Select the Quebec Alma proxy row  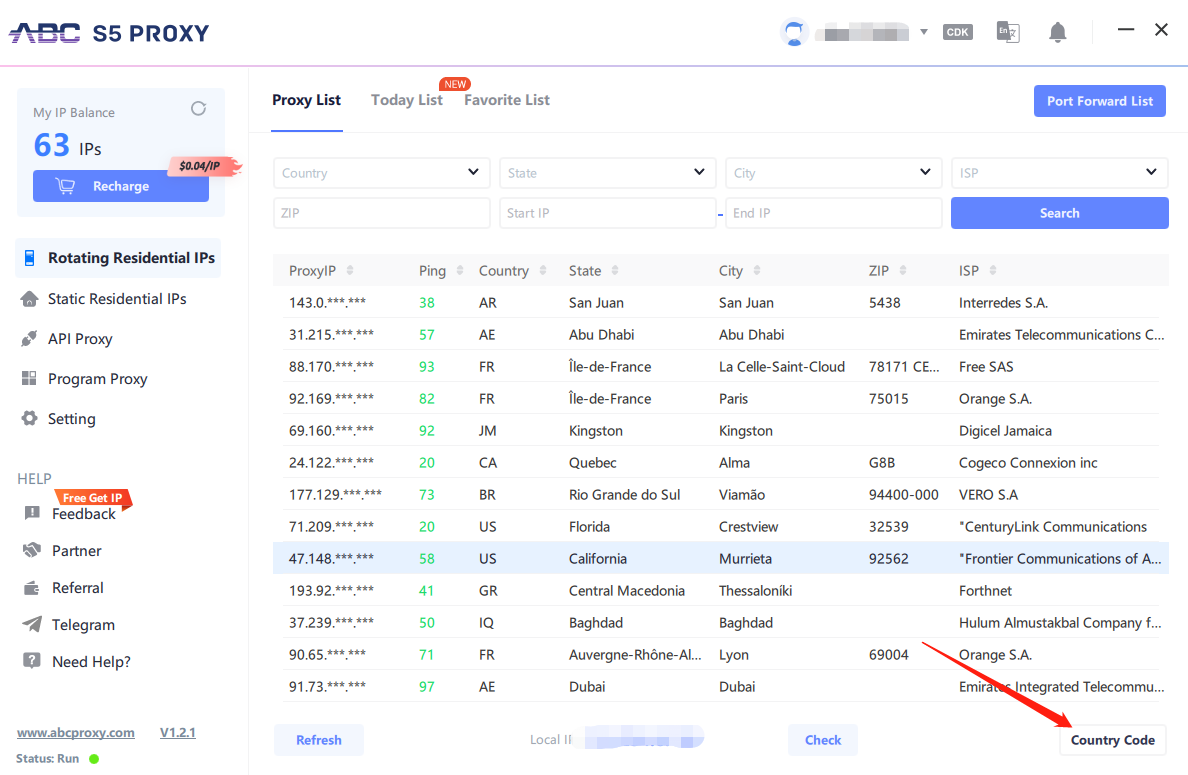(721, 462)
